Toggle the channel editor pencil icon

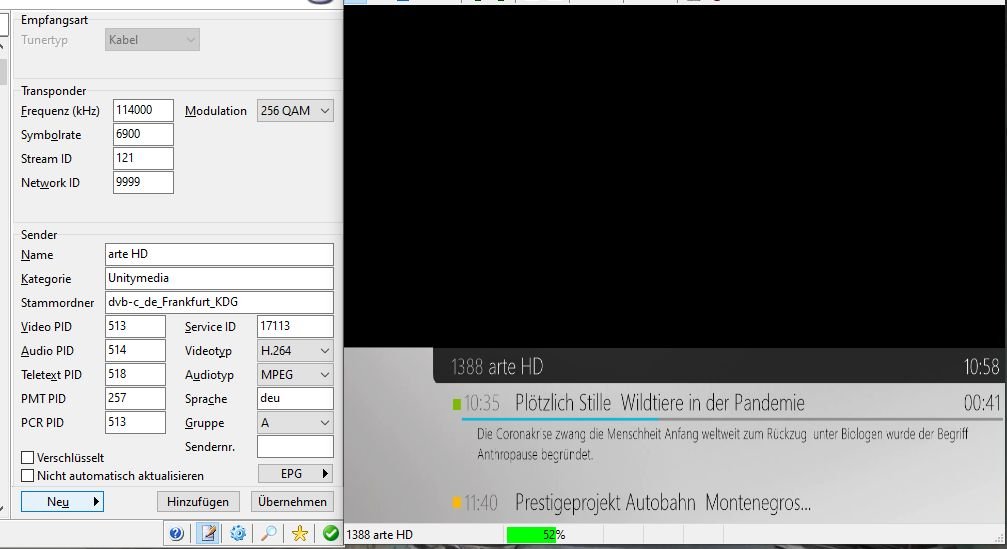pos(208,533)
